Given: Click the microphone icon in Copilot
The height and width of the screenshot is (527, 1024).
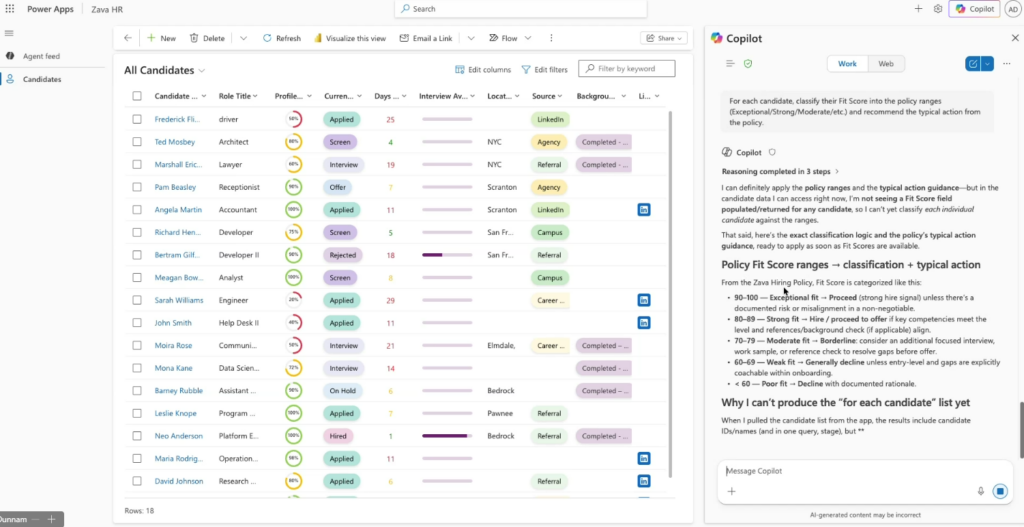Looking at the screenshot, I should point(980,491).
